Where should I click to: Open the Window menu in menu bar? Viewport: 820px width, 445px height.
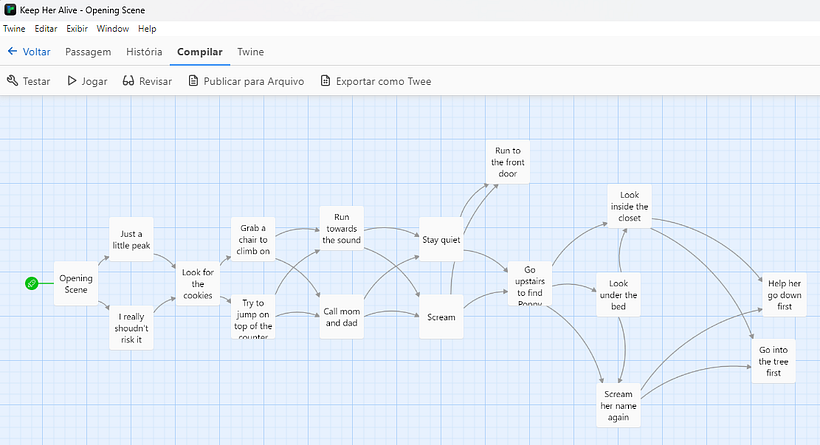tap(113, 29)
